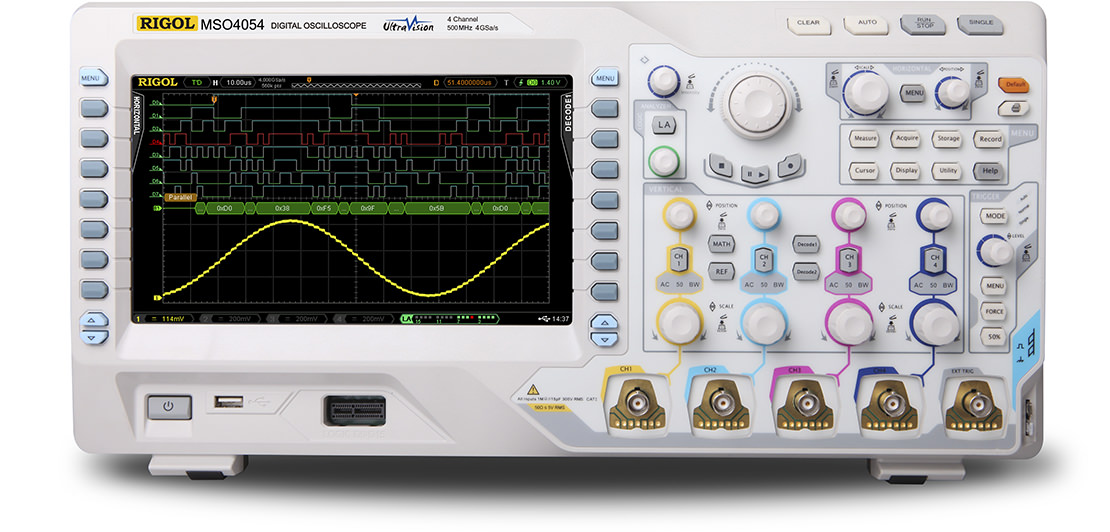Open the Storage menu

[x=946, y=139]
